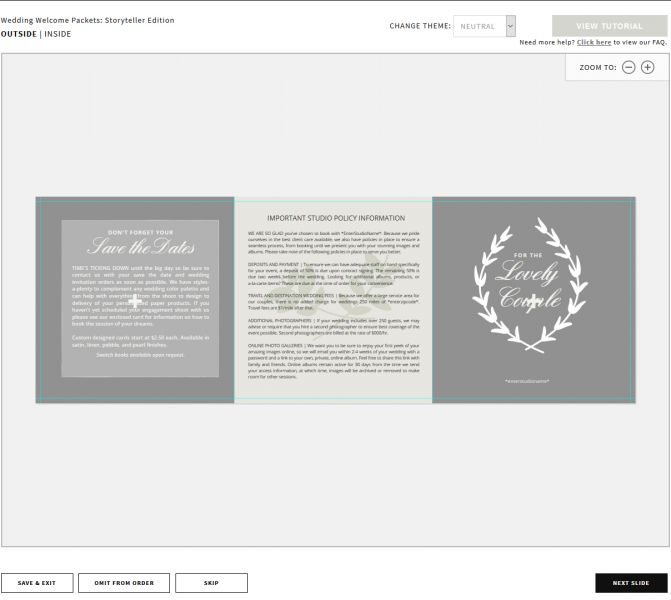This screenshot has height=600, width=671.
Task: Open the 'Click here' FAQ link
Action: tap(594, 42)
